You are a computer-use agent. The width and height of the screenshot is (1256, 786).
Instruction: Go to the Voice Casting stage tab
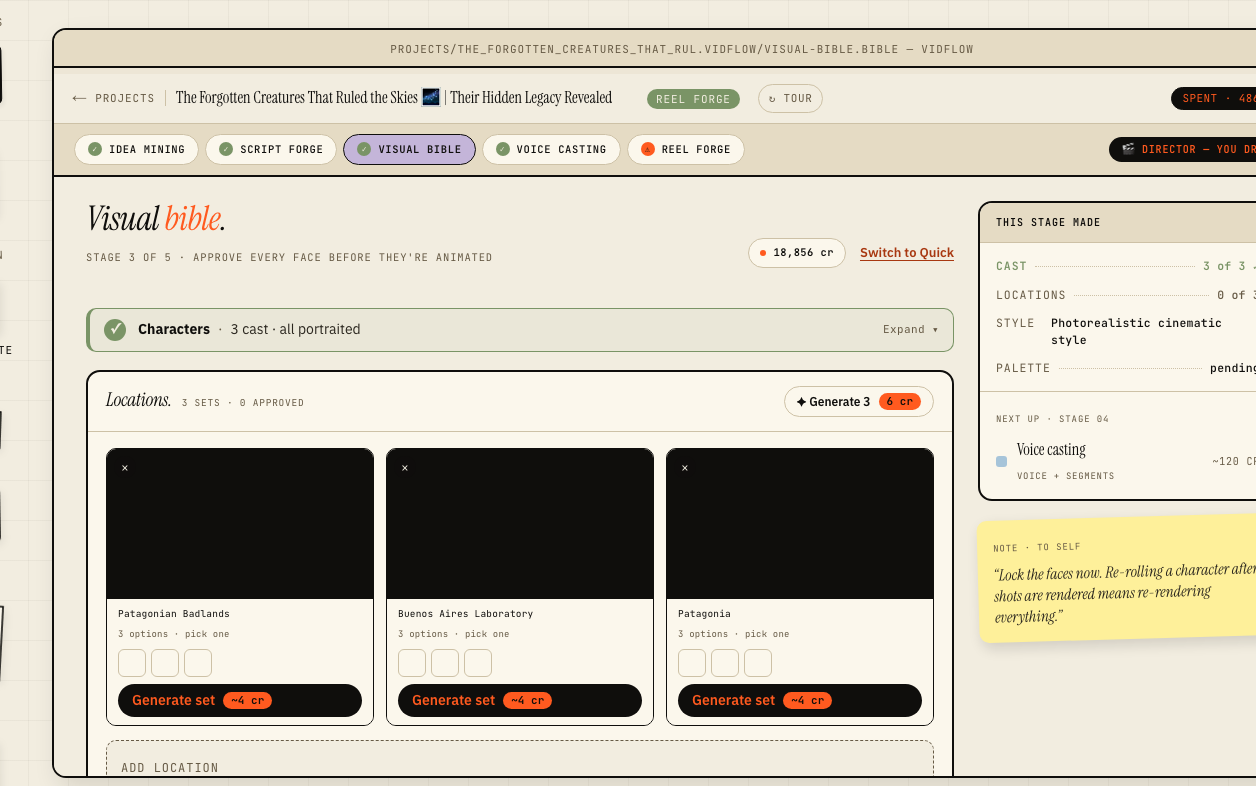coord(551,149)
